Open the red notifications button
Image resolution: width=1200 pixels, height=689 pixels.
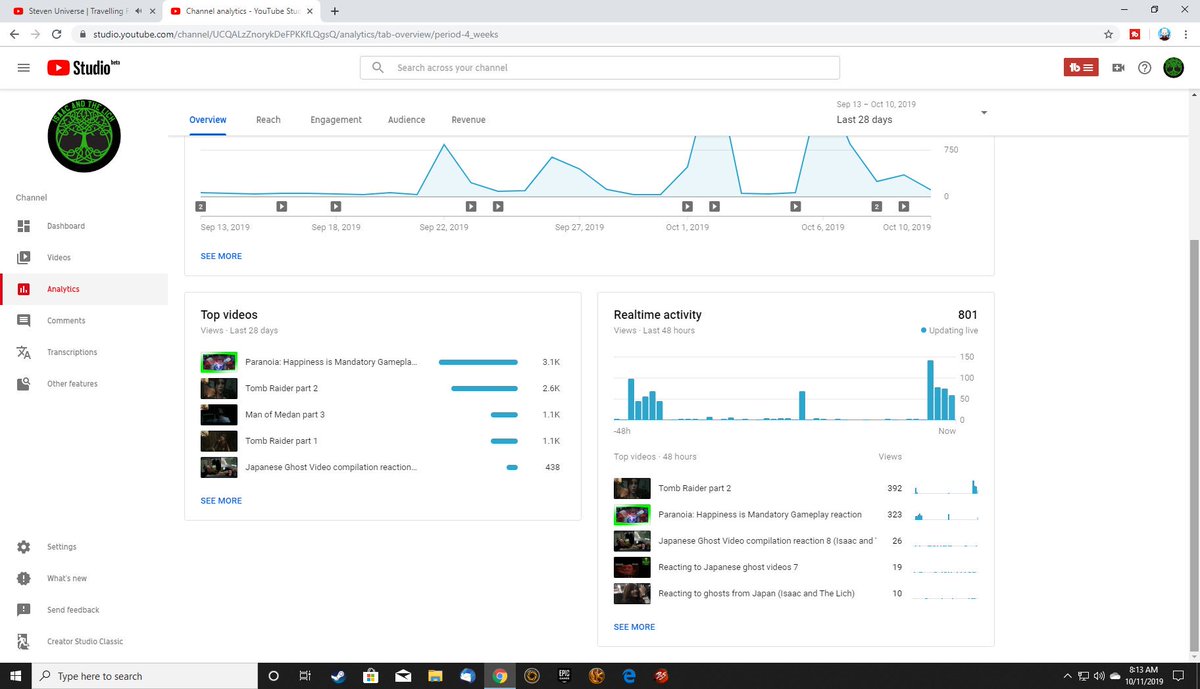tap(1081, 68)
